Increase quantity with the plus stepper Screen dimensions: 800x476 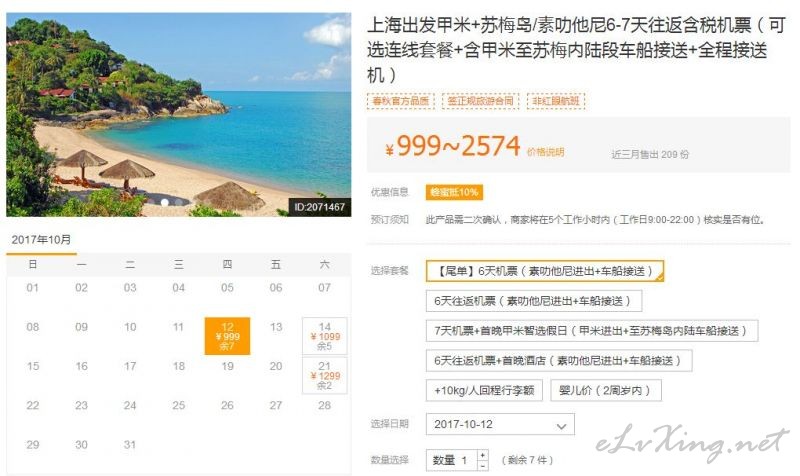pyautogui.click(x=483, y=455)
